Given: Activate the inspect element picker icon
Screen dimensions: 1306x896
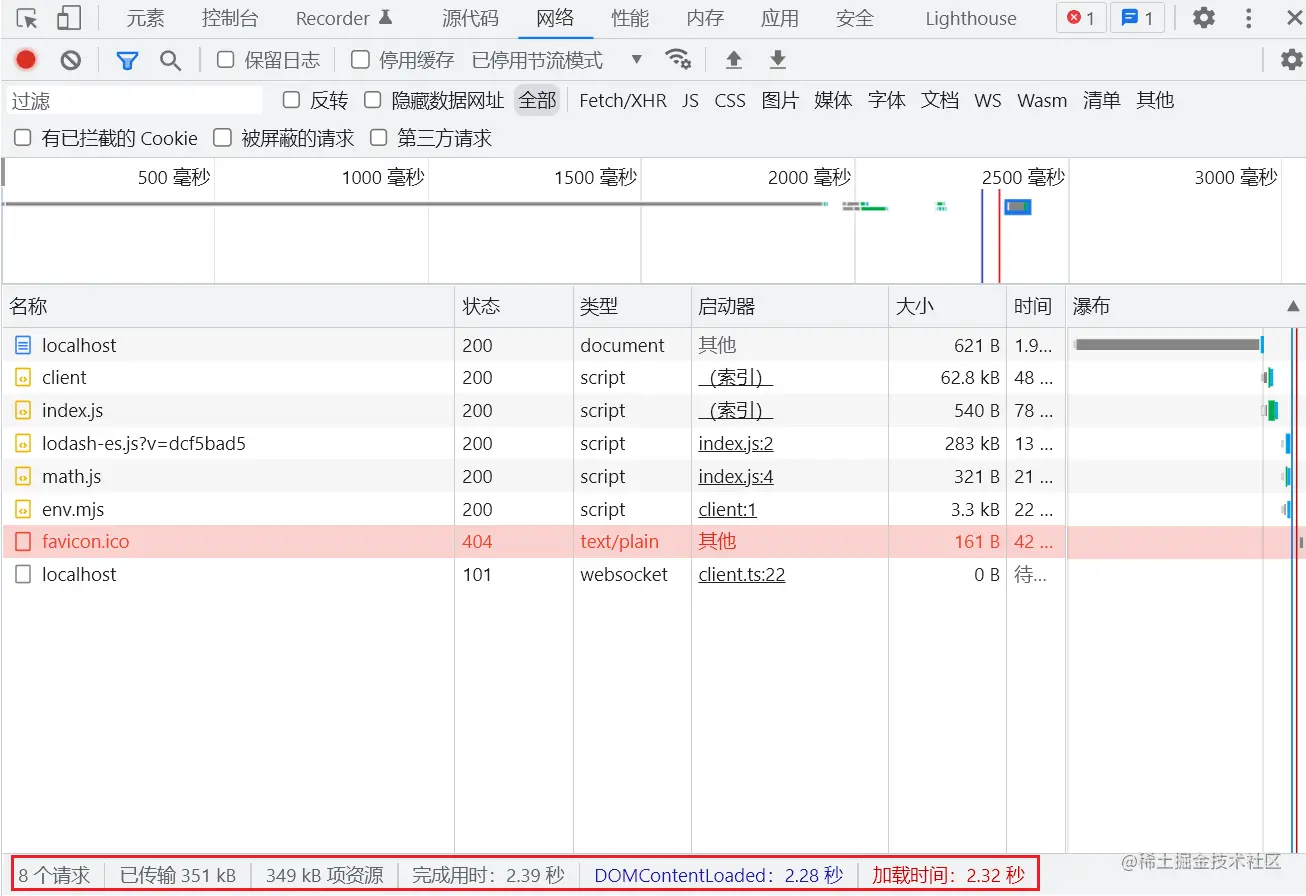Looking at the screenshot, I should tap(27, 18).
